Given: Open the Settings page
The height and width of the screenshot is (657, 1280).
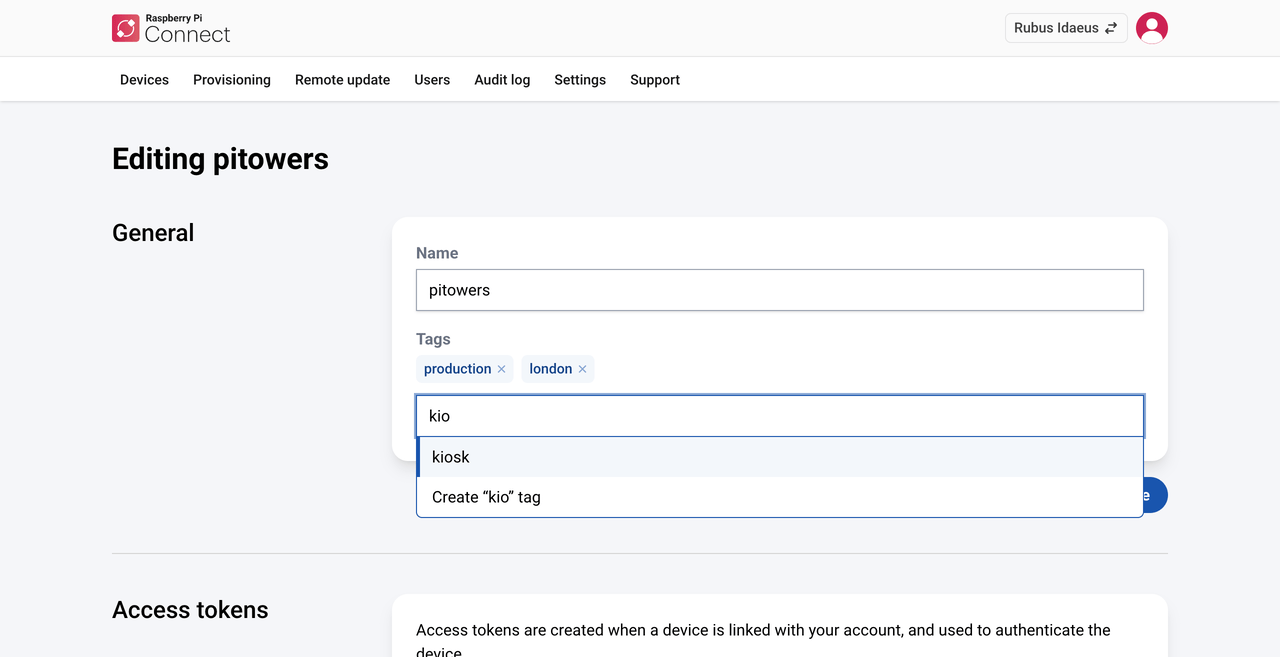Looking at the screenshot, I should 580,80.
